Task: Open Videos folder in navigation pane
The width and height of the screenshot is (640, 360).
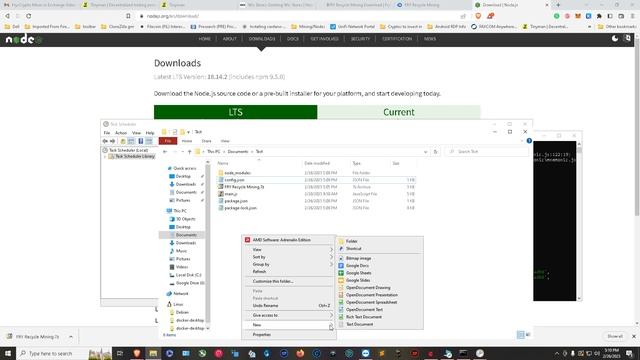Action: coord(182,267)
